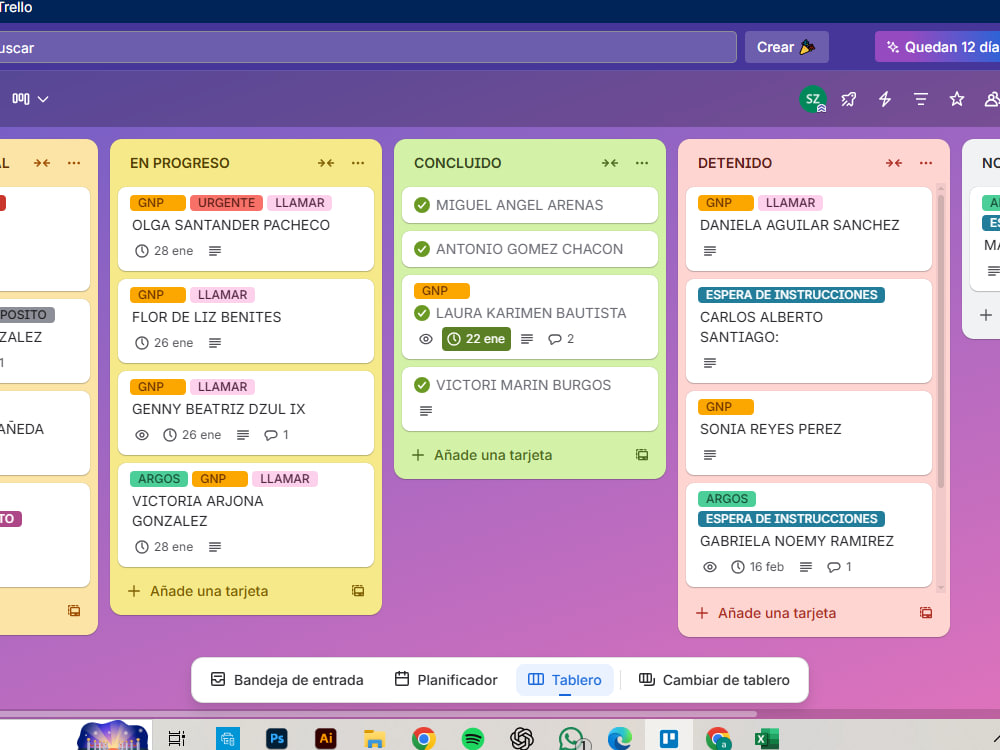Click comments icon on LAURA KARIMEN BAUTISTA
The height and width of the screenshot is (750, 1000).
[561, 339]
